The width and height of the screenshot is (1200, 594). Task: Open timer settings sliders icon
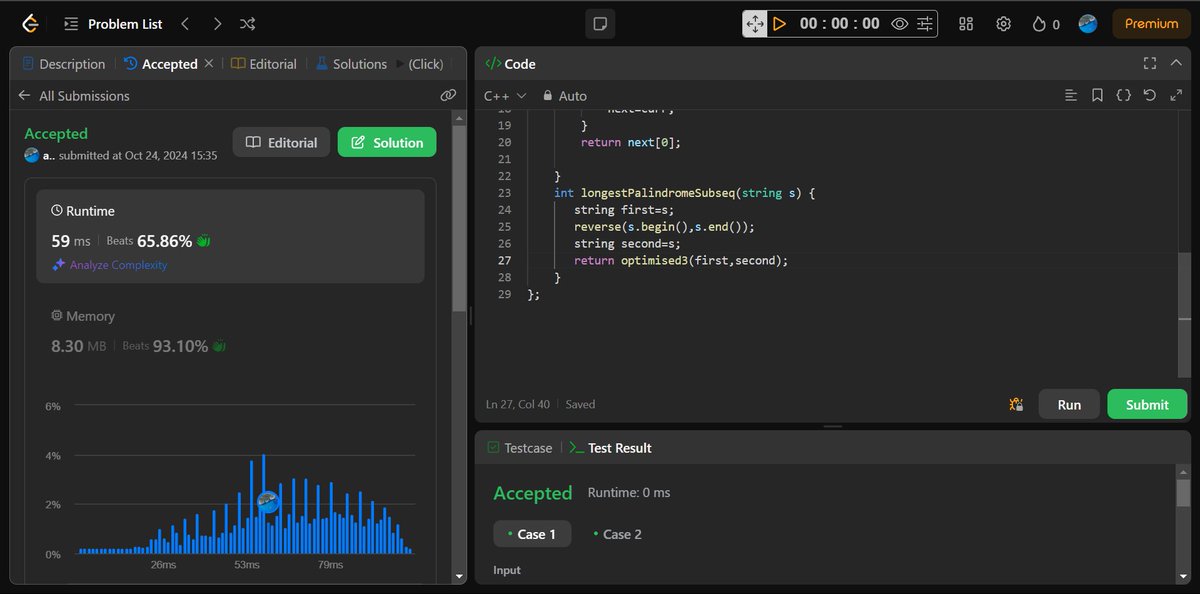coord(925,23)
